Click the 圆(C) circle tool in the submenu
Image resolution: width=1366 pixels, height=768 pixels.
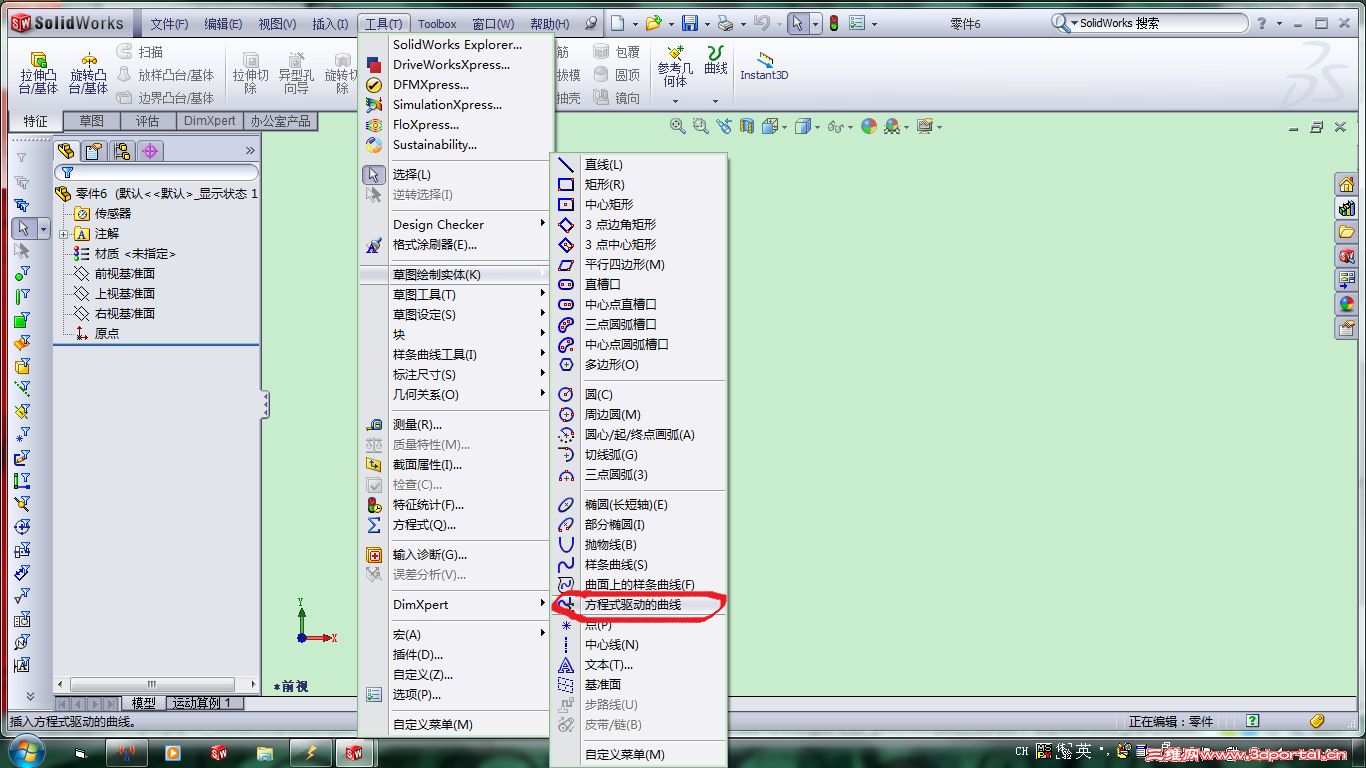tap(639, 394)
